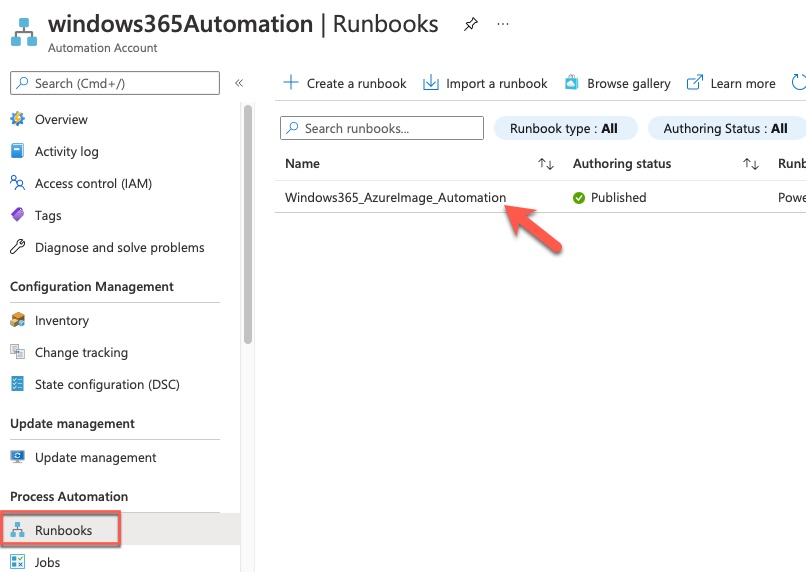Click the Published status text
Viewport: 806px width, 572px height.
[618, 198]
